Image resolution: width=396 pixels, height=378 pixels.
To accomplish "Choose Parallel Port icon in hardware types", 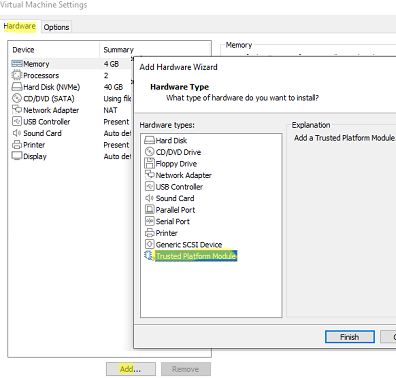I will click(150, 210).
